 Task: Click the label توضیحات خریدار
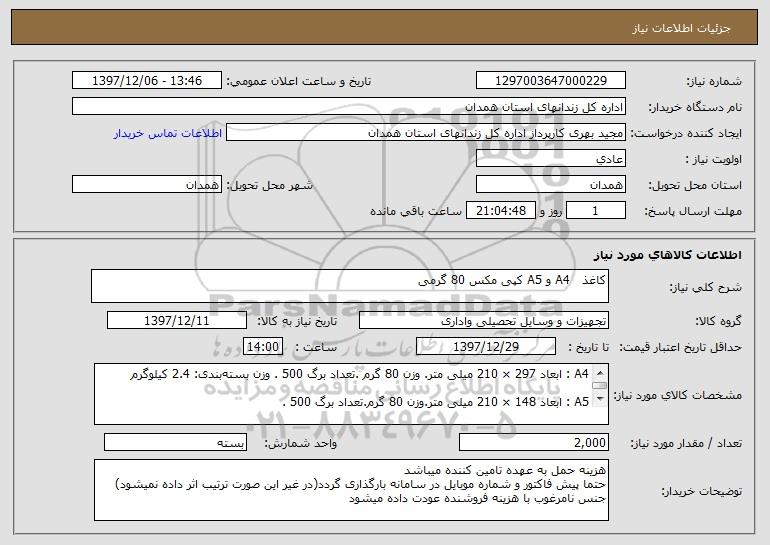701,491
